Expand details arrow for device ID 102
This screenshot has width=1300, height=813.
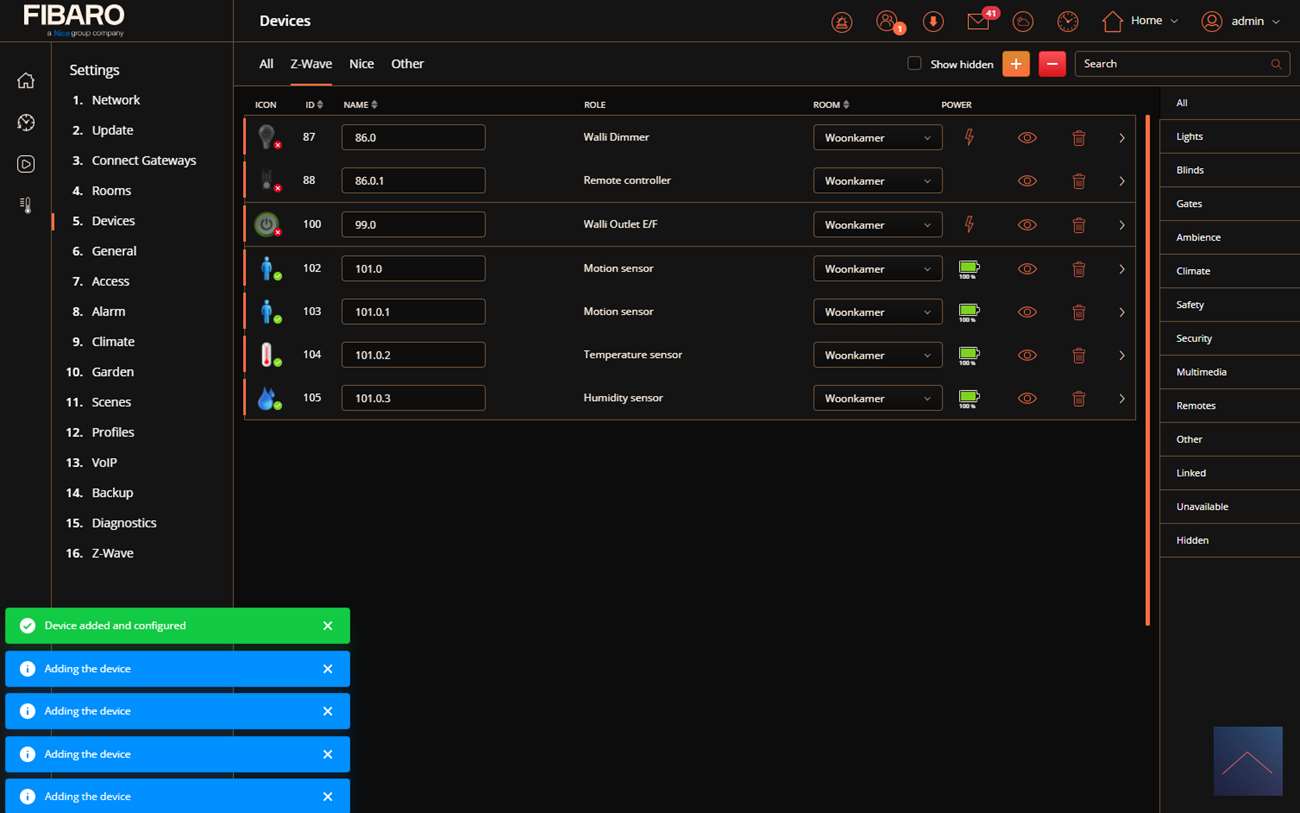point(1121,269)
